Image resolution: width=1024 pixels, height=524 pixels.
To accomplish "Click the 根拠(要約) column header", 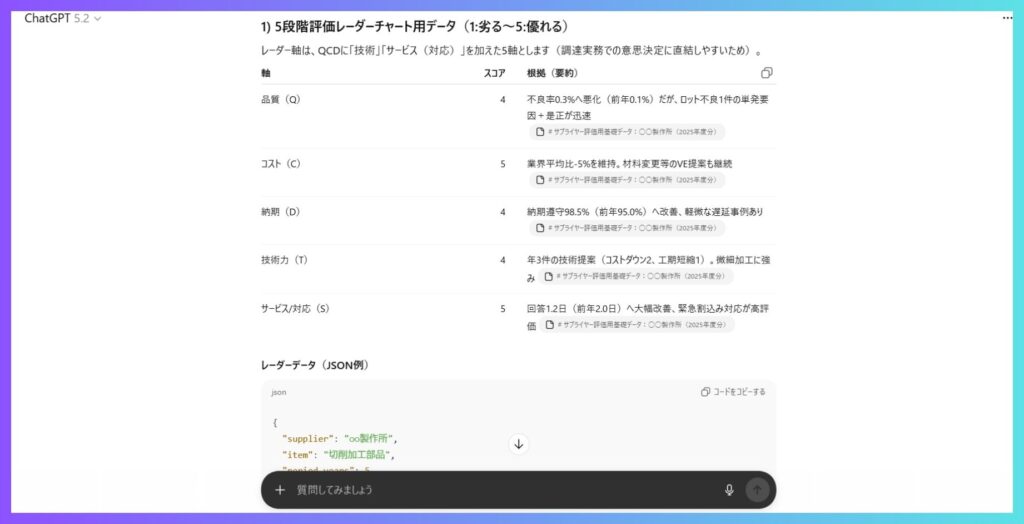I will (552, 73).
